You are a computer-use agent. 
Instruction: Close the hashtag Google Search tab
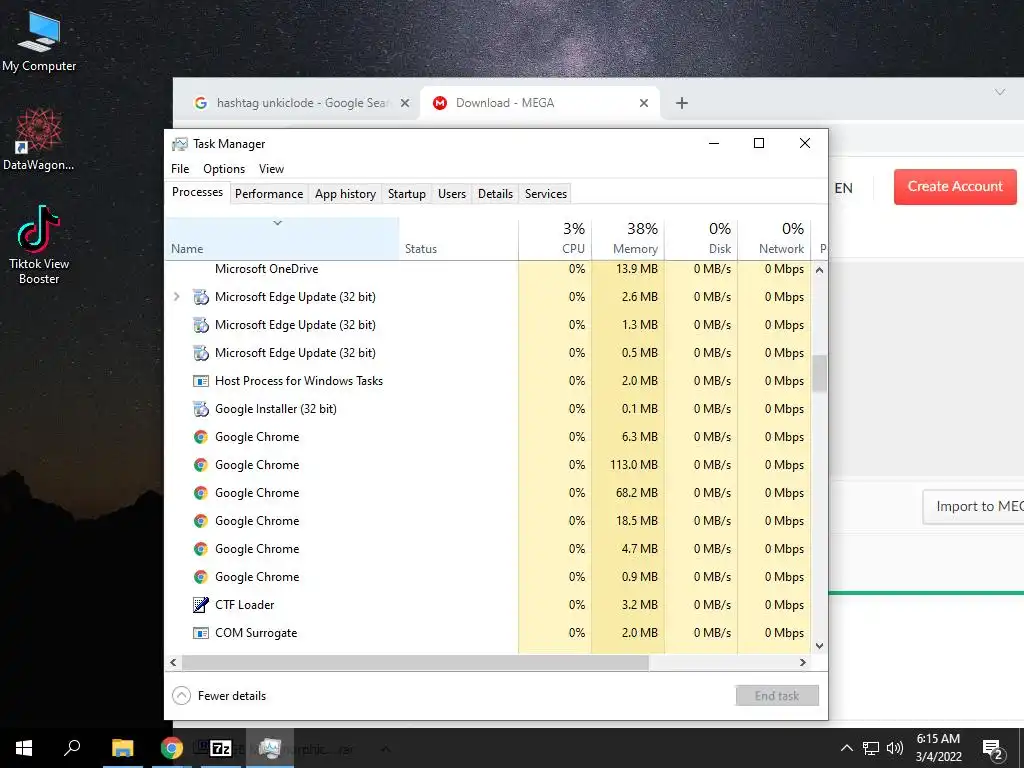click(405, 103)
